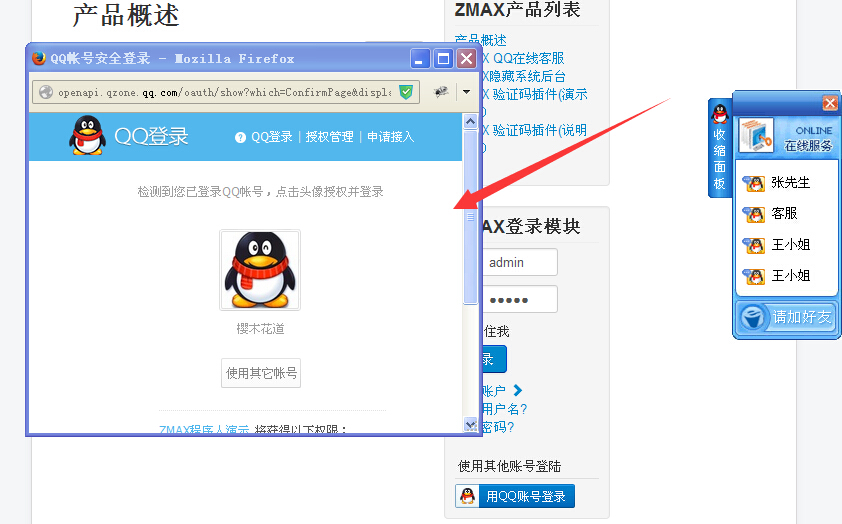Click the blue login button under the password field
This screenshot has height=524, width=842.
493,359
